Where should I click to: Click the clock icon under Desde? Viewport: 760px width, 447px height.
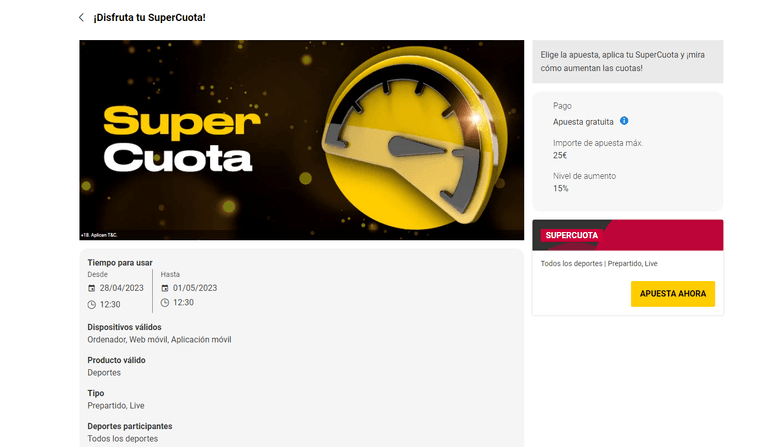(92, 303)
